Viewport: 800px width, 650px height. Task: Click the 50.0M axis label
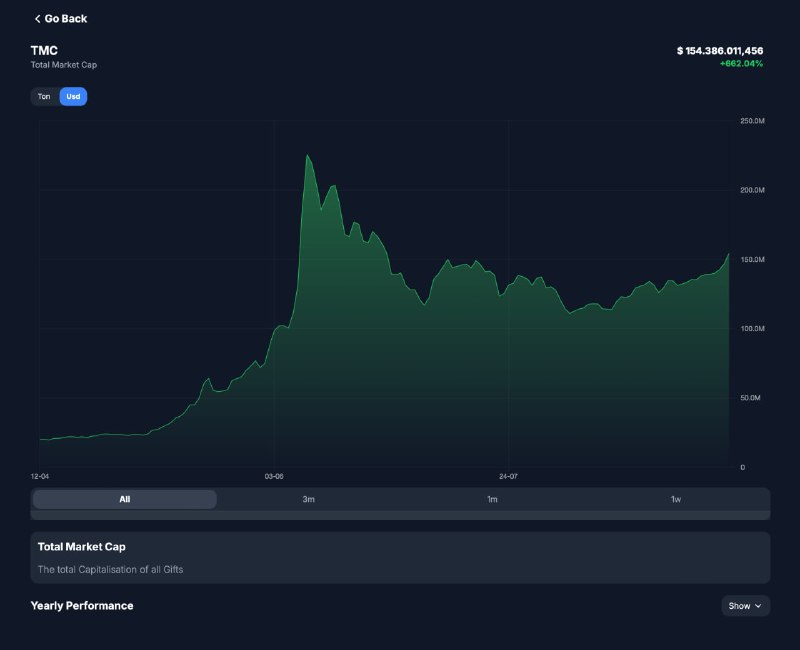(x=751, y=397)
